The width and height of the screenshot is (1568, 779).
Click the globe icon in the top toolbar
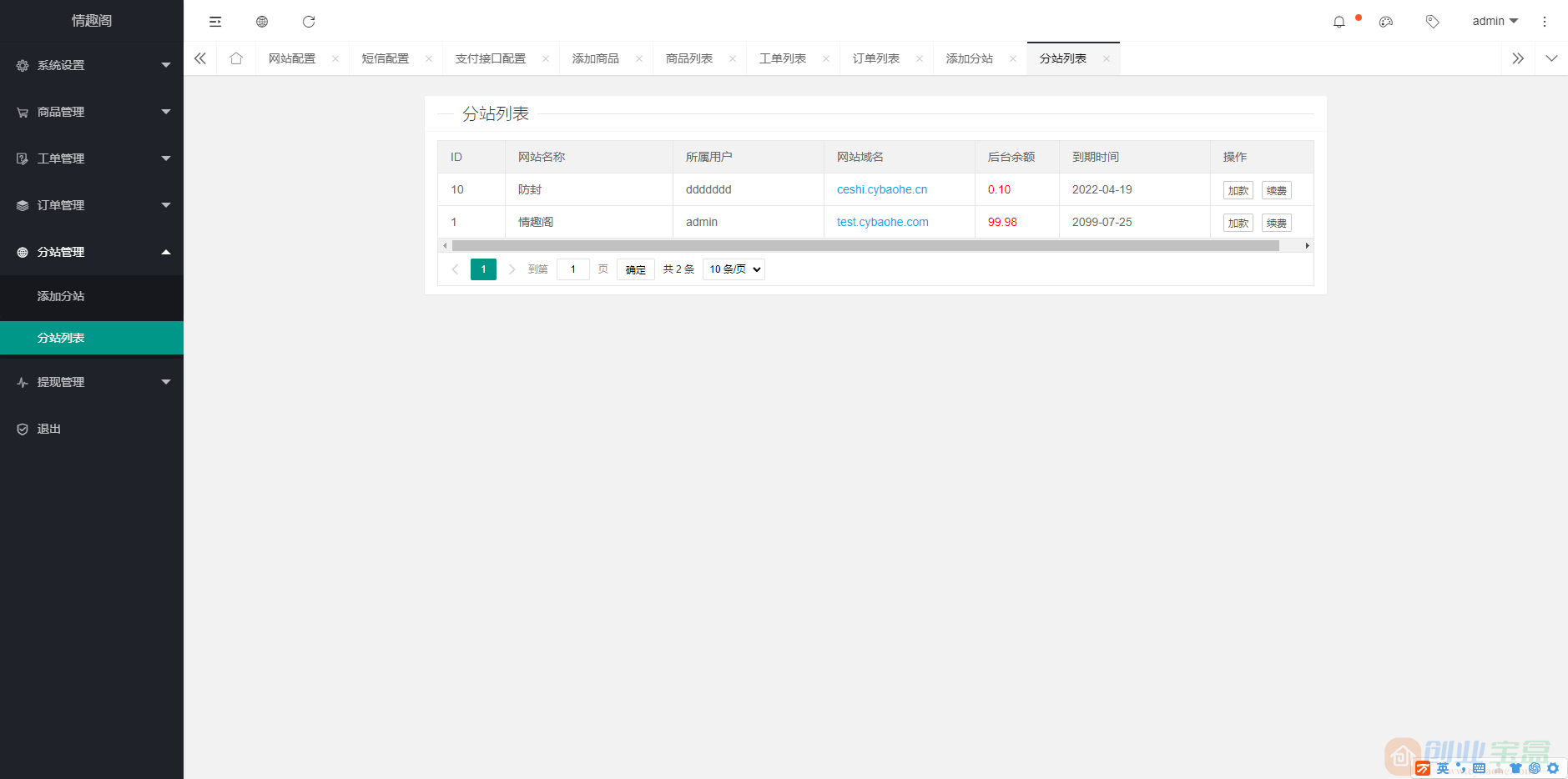[262, 21]
